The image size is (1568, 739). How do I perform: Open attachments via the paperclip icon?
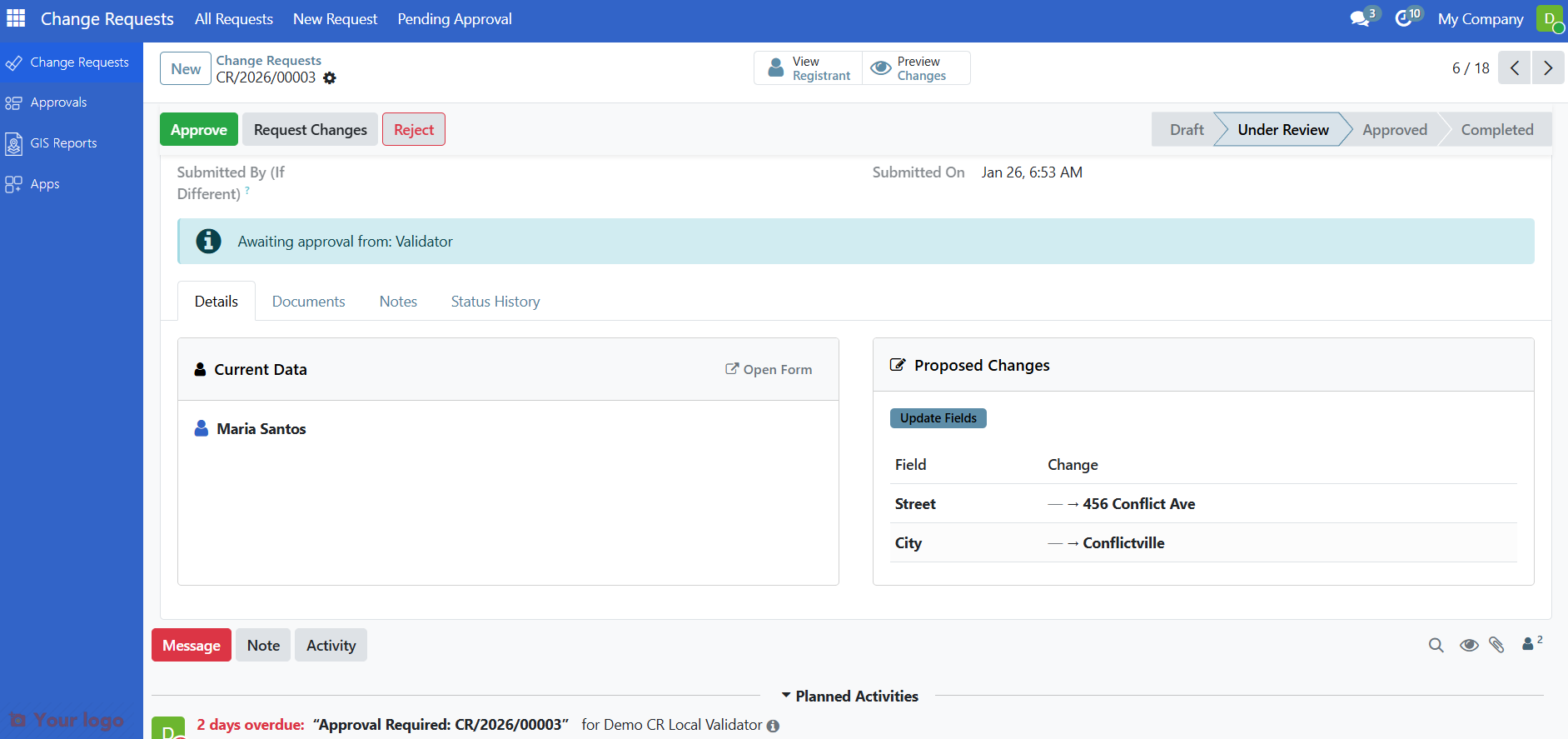coord(1496,645)
